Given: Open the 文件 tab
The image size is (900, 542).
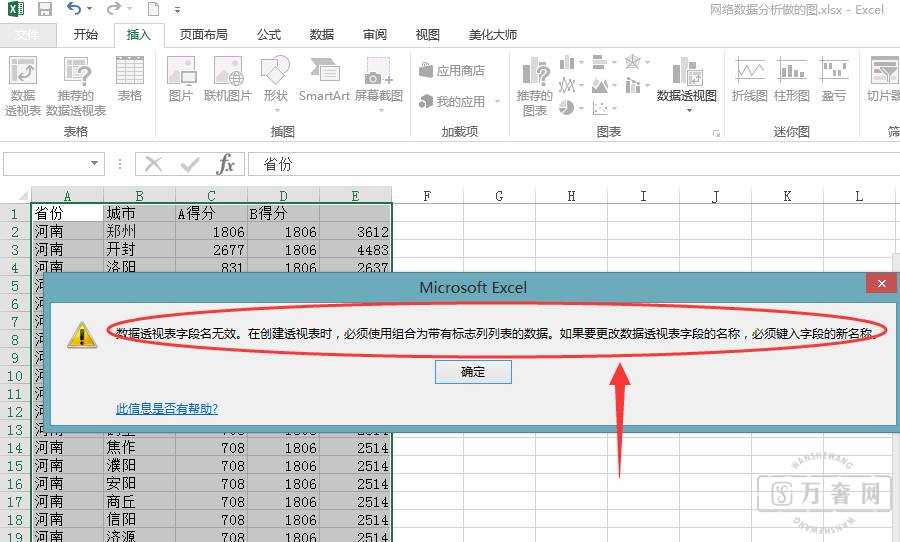Looking at the screenshot, I should [28, 35].
